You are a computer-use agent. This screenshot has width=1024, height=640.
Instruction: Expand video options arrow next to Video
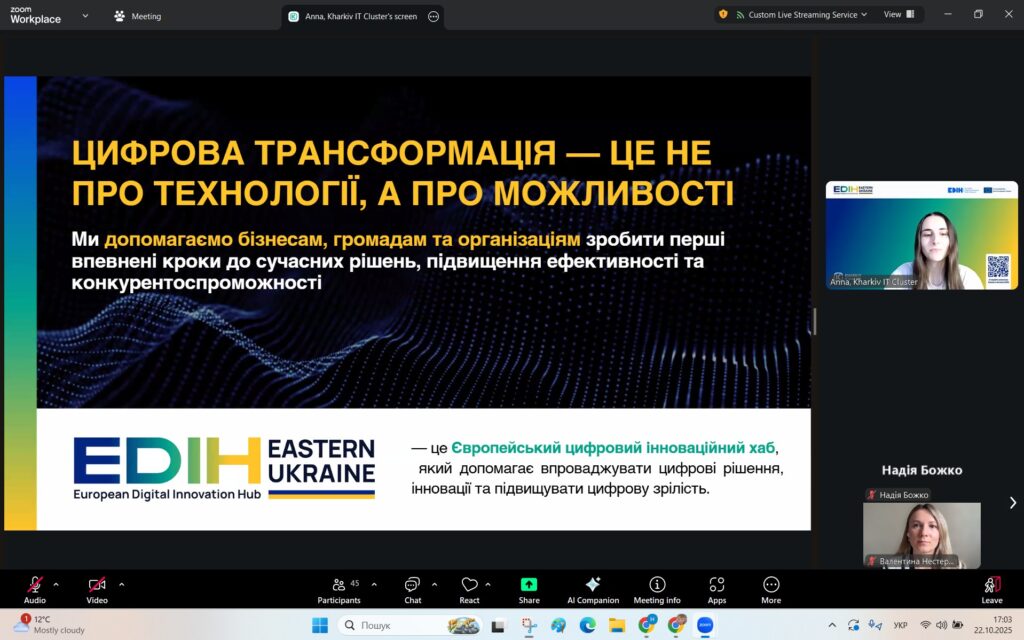click(122, 584)
